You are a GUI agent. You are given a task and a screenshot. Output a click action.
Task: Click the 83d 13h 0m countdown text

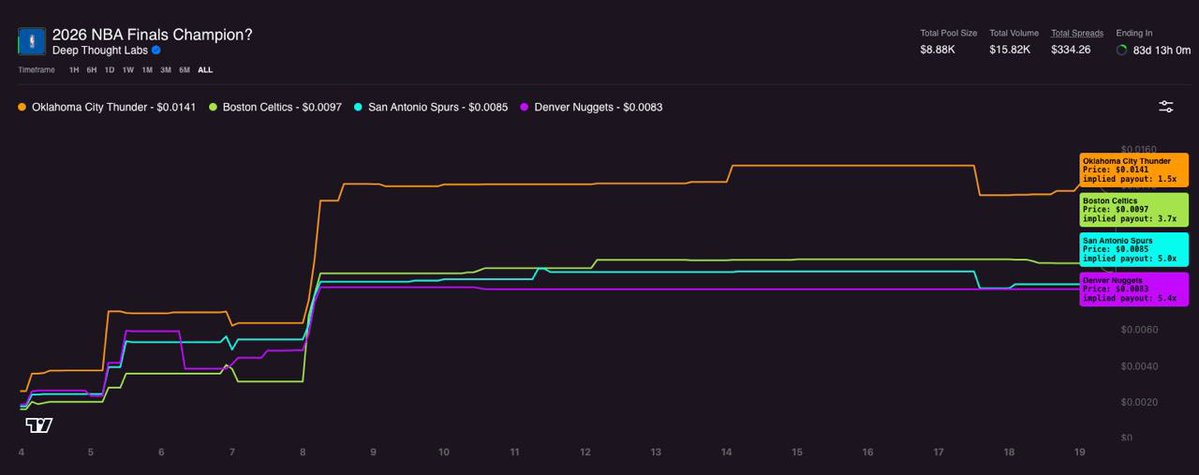(x=1162, y=50)
